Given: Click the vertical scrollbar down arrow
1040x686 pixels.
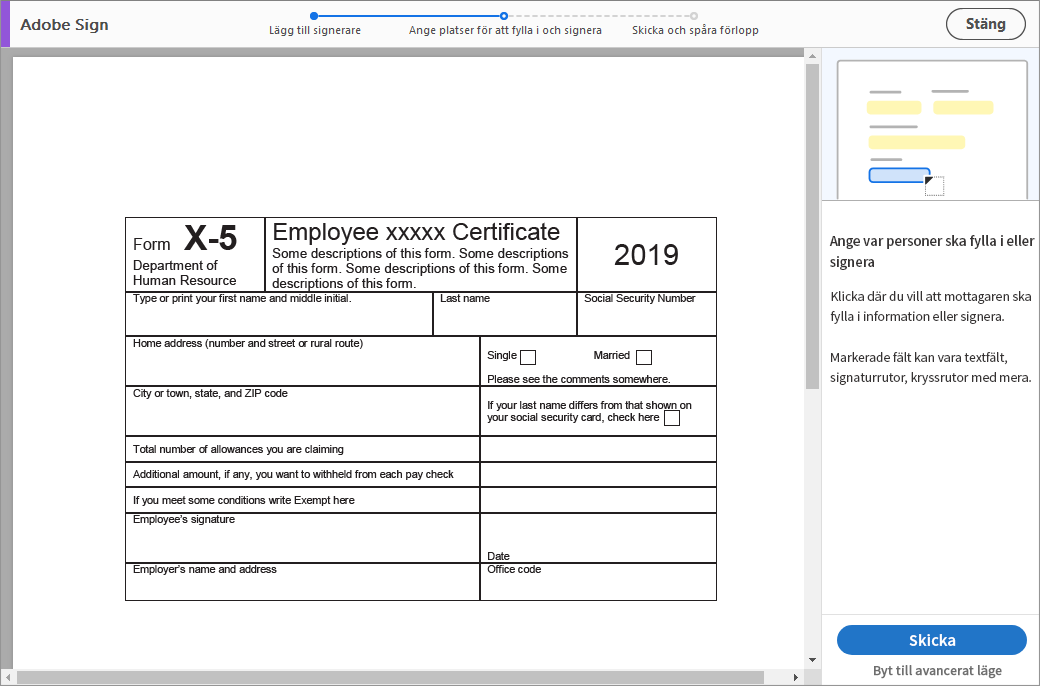Looking at the screenshot, I should point(812,660).
